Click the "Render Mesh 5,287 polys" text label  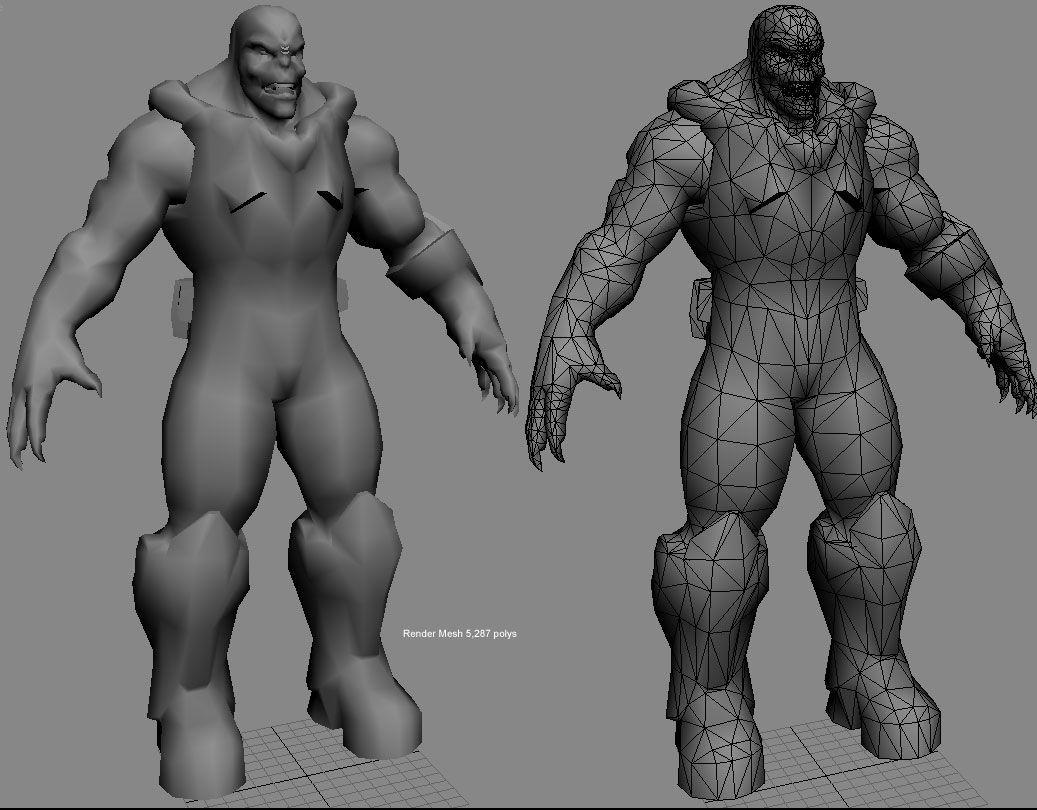point(460,634)
